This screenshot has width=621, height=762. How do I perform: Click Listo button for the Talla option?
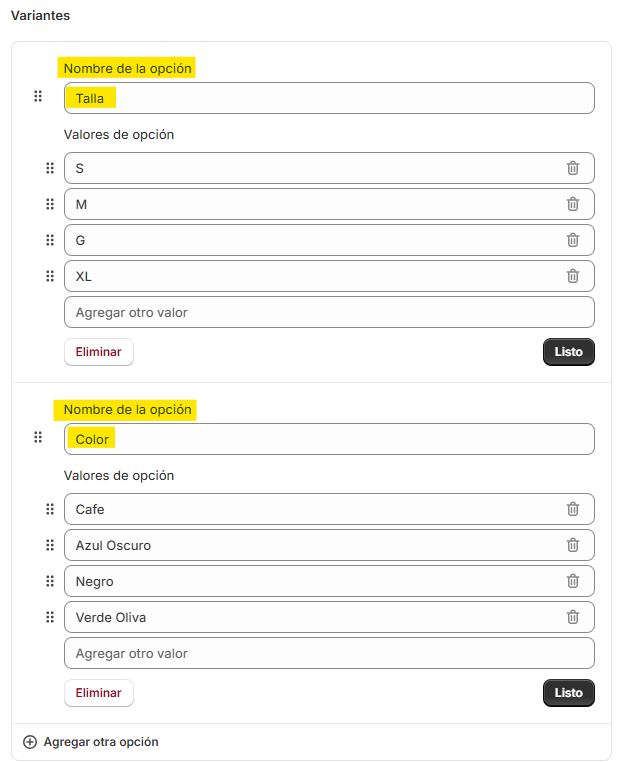(x=569, y=352)
